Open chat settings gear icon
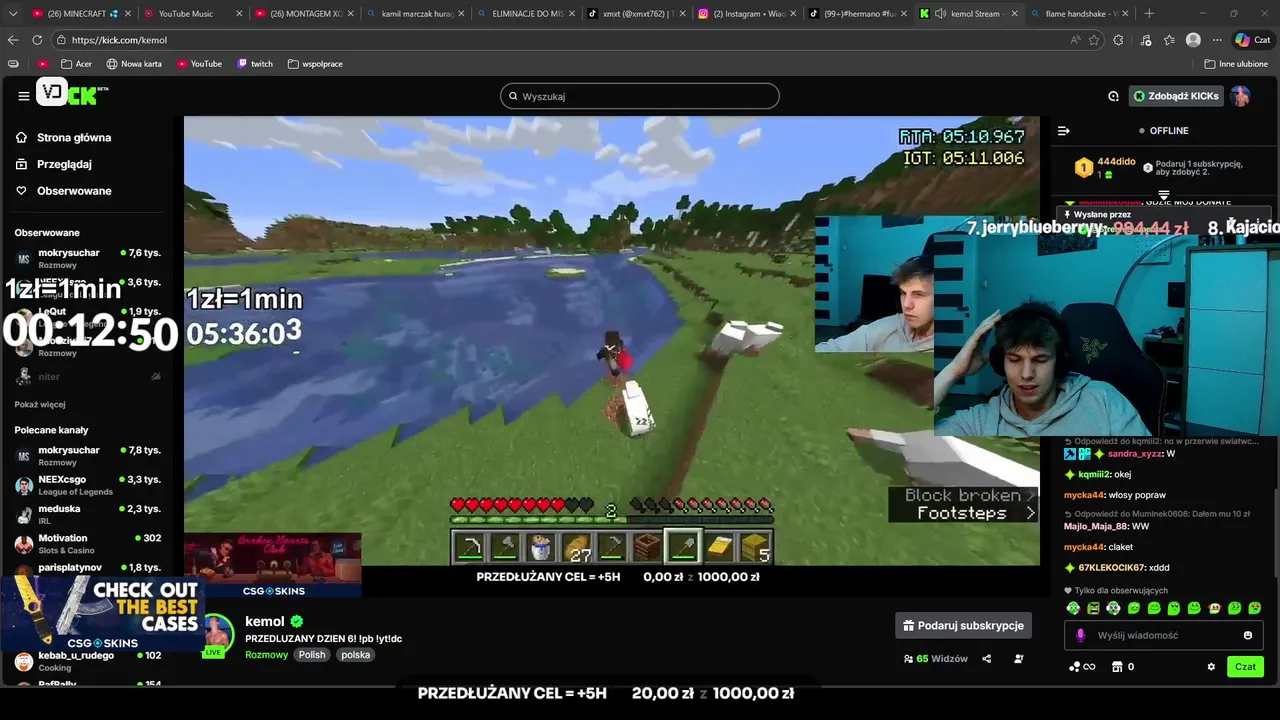The image size is (1280, 720). (1211, 667)
